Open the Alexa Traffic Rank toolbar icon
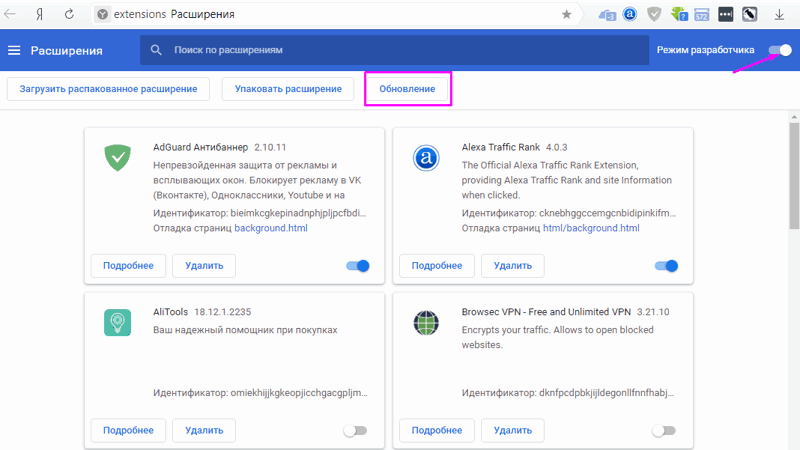Screen dimensions: 800x450 (630, 14)
